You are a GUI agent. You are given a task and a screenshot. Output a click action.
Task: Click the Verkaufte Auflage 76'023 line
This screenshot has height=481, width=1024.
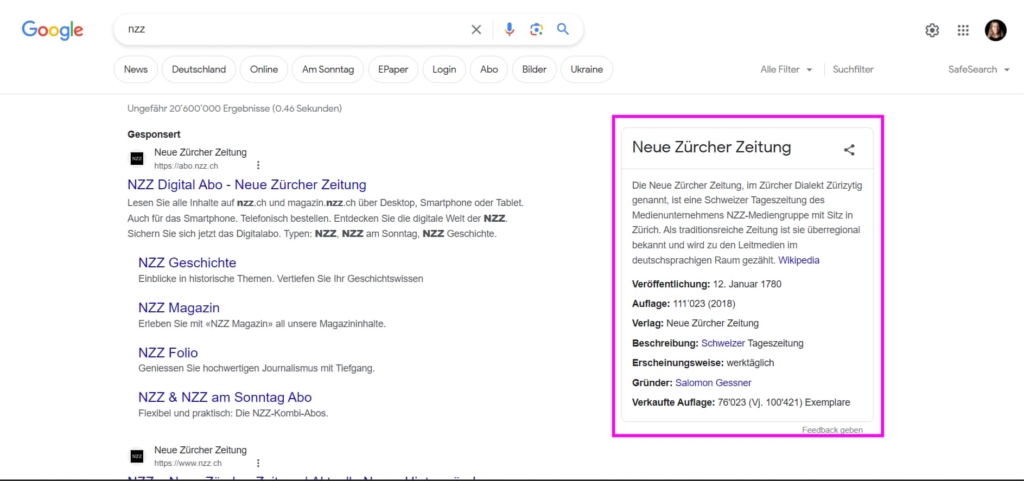tap(741, 402)
